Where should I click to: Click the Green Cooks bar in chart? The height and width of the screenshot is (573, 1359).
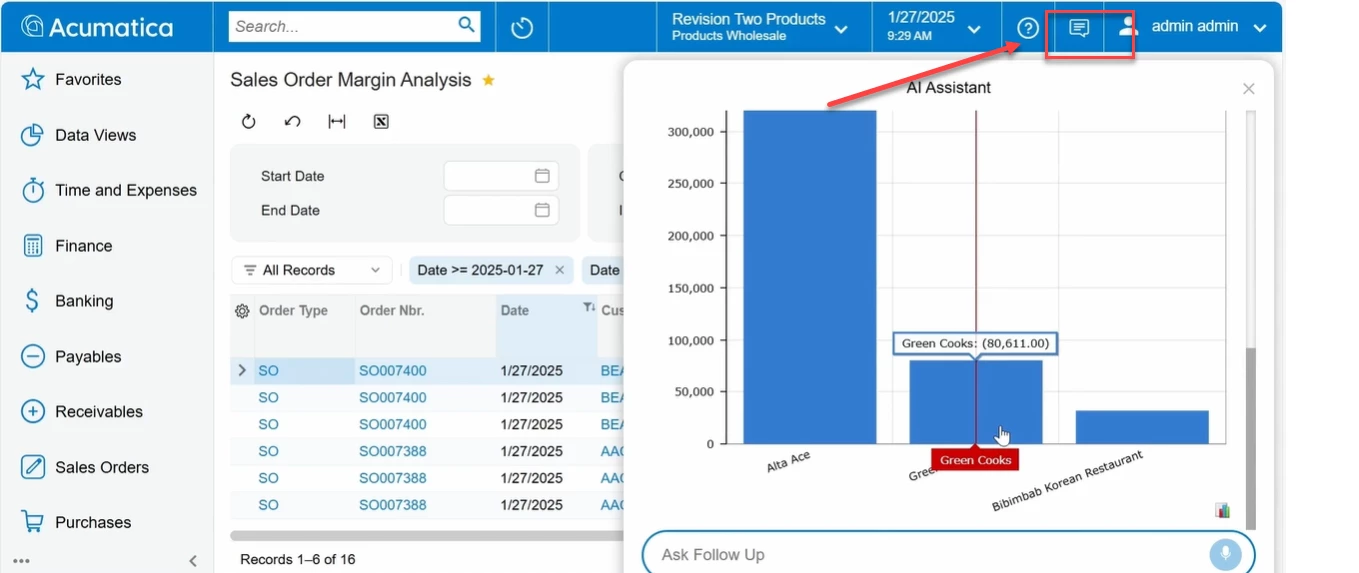pos(975,402)
